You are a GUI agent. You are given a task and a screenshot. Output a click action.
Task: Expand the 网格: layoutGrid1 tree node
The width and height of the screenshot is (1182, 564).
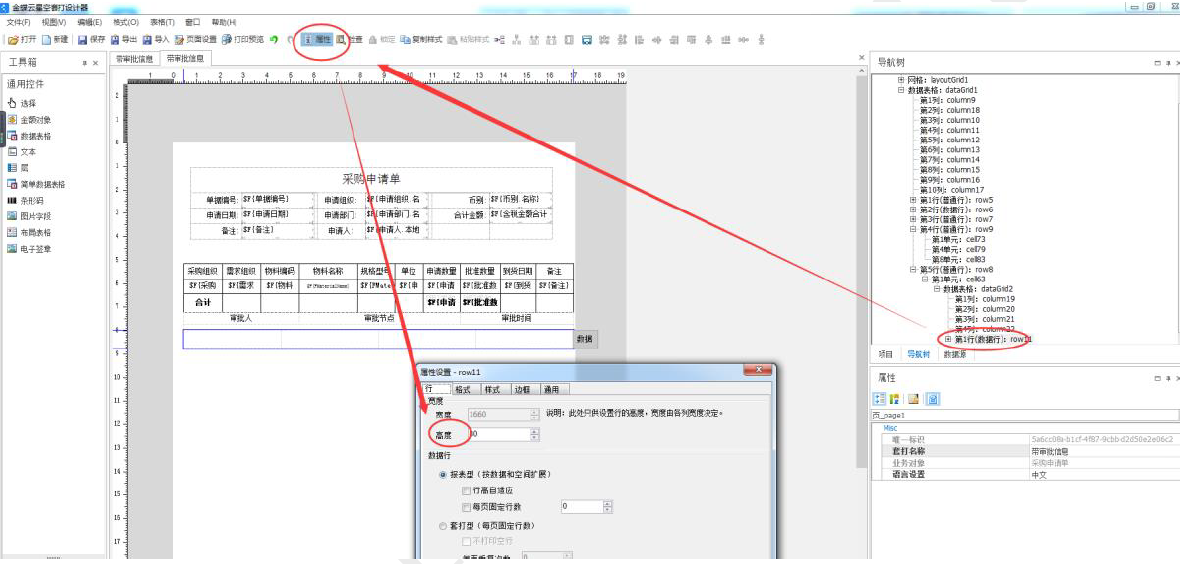click(901, 80)
